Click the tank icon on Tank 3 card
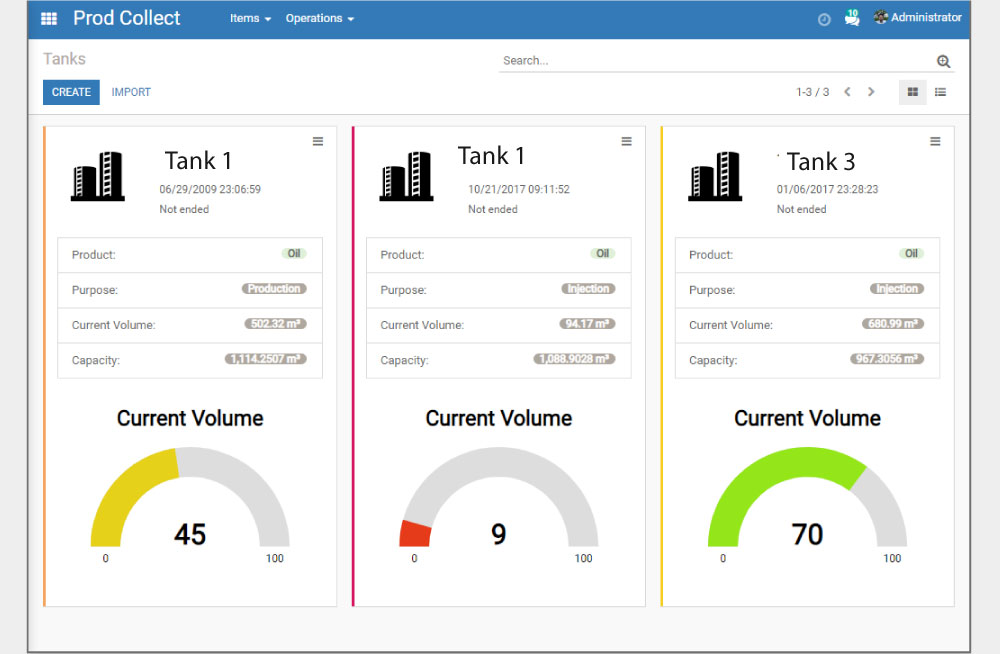Viewport: 1000px width, 654px height. coord(715,177)
